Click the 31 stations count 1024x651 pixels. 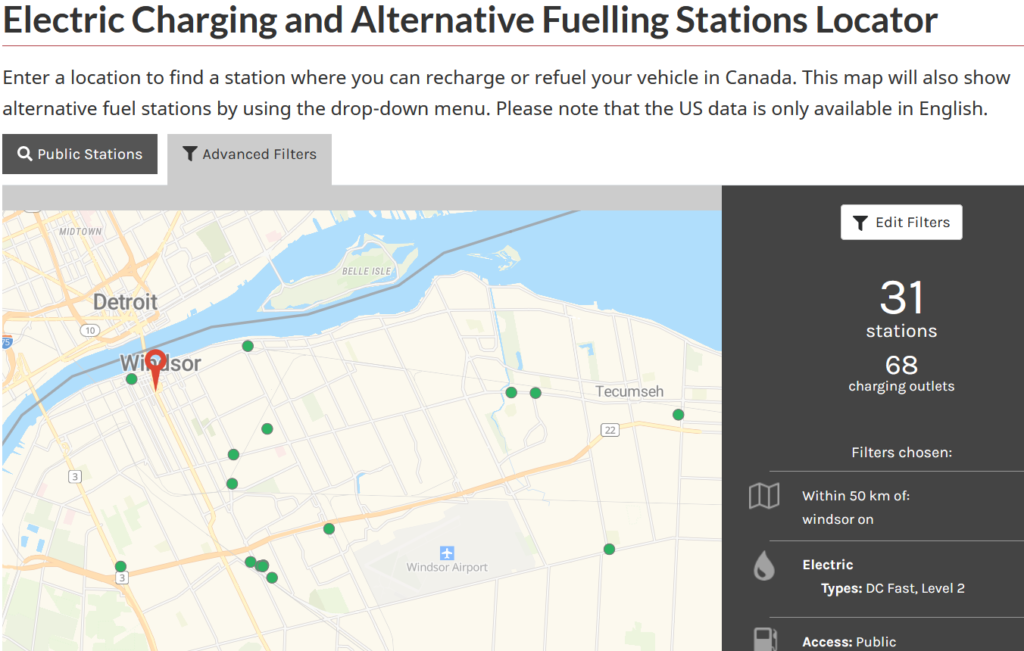click(x=901, y=308)
